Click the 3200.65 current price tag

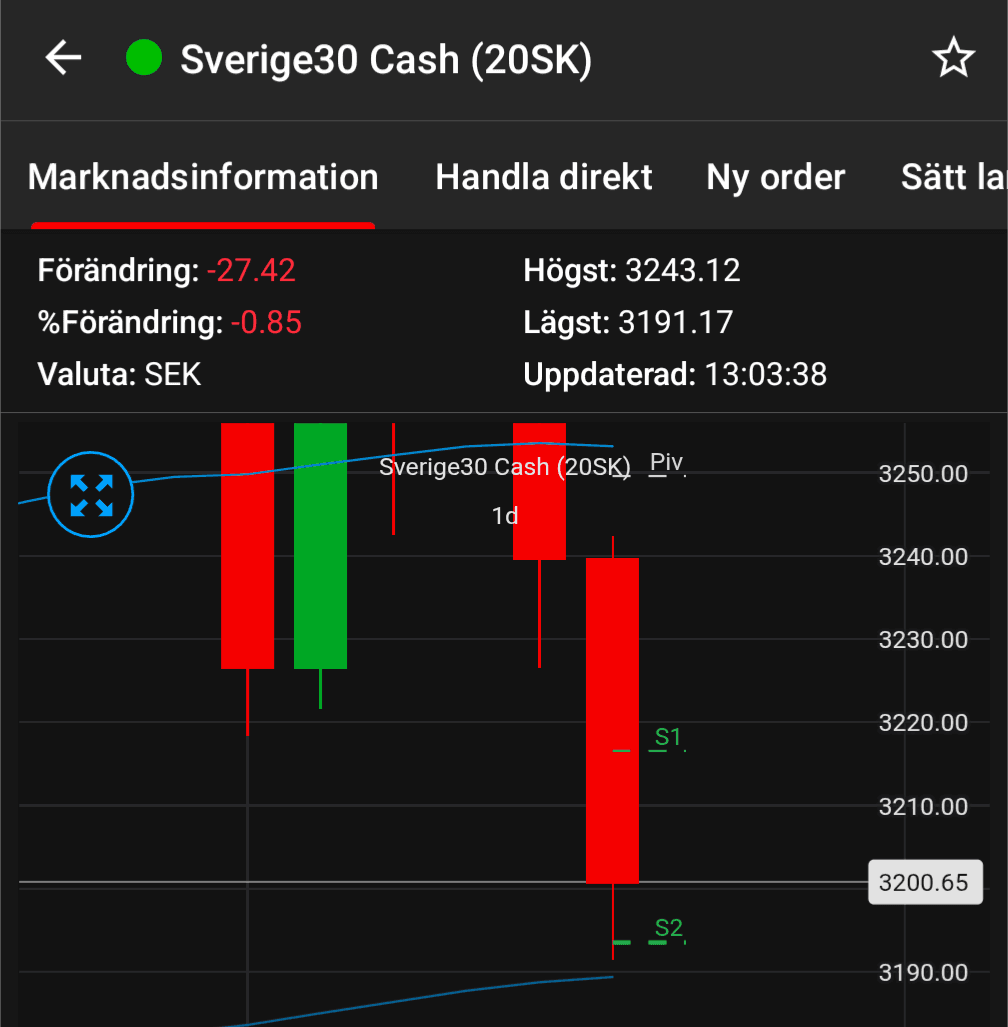[x=925, y=882]
